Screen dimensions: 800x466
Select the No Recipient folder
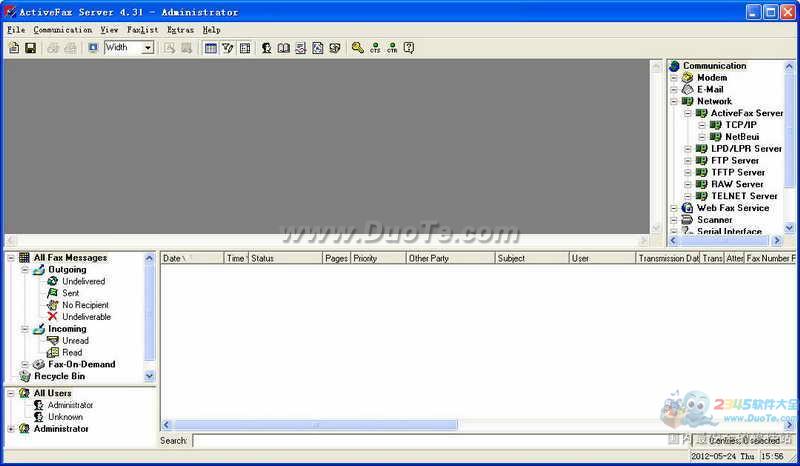[85, 305]
